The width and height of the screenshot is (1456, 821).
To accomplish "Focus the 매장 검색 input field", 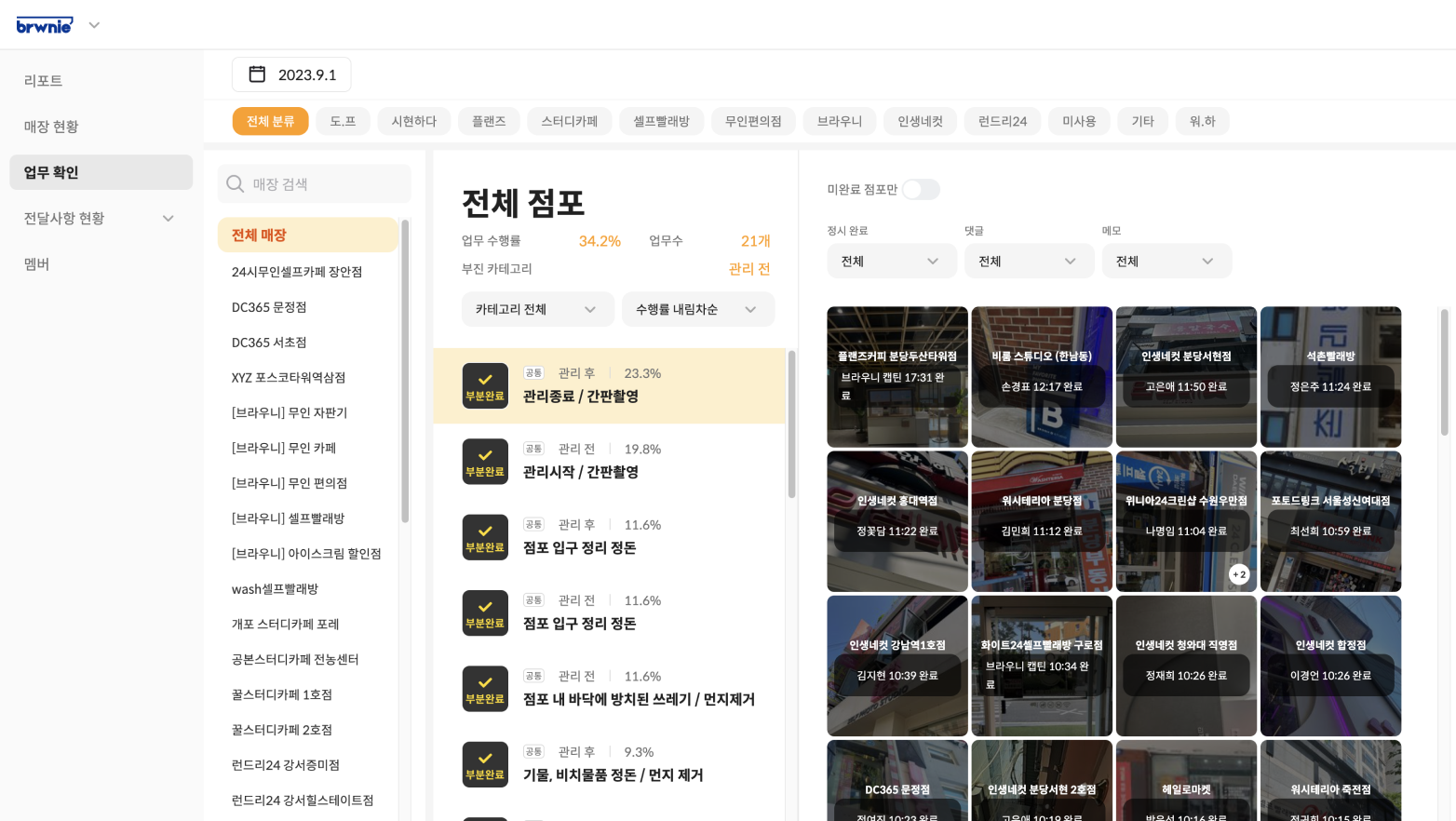I will [315, 184].
